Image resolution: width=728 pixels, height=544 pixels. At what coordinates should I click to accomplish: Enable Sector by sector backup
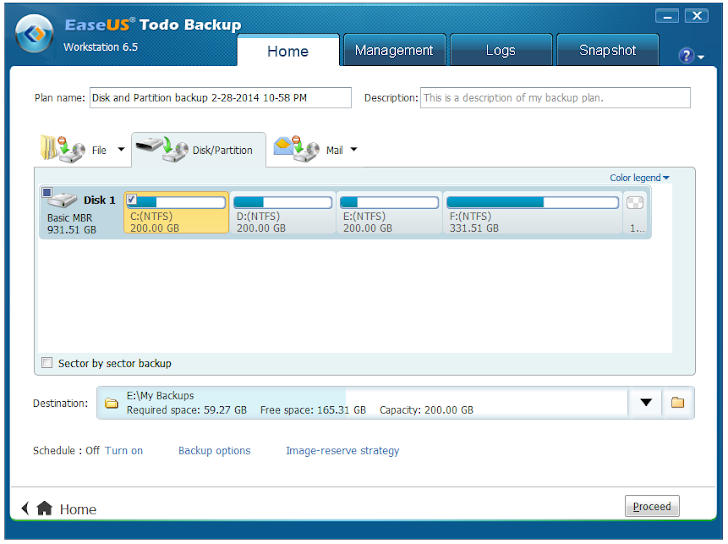coord(47,363)
